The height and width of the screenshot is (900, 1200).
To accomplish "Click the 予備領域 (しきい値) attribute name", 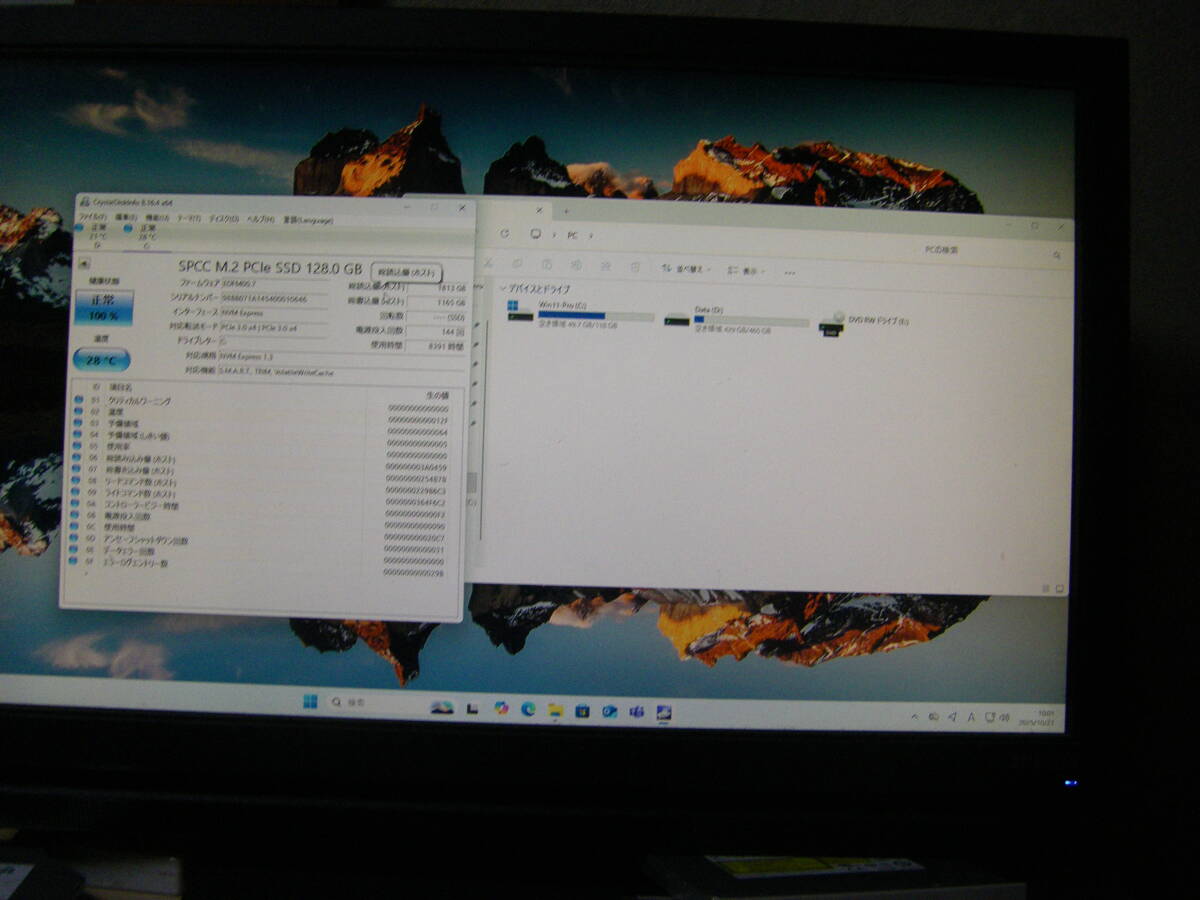I will click(x=138, y=436).
